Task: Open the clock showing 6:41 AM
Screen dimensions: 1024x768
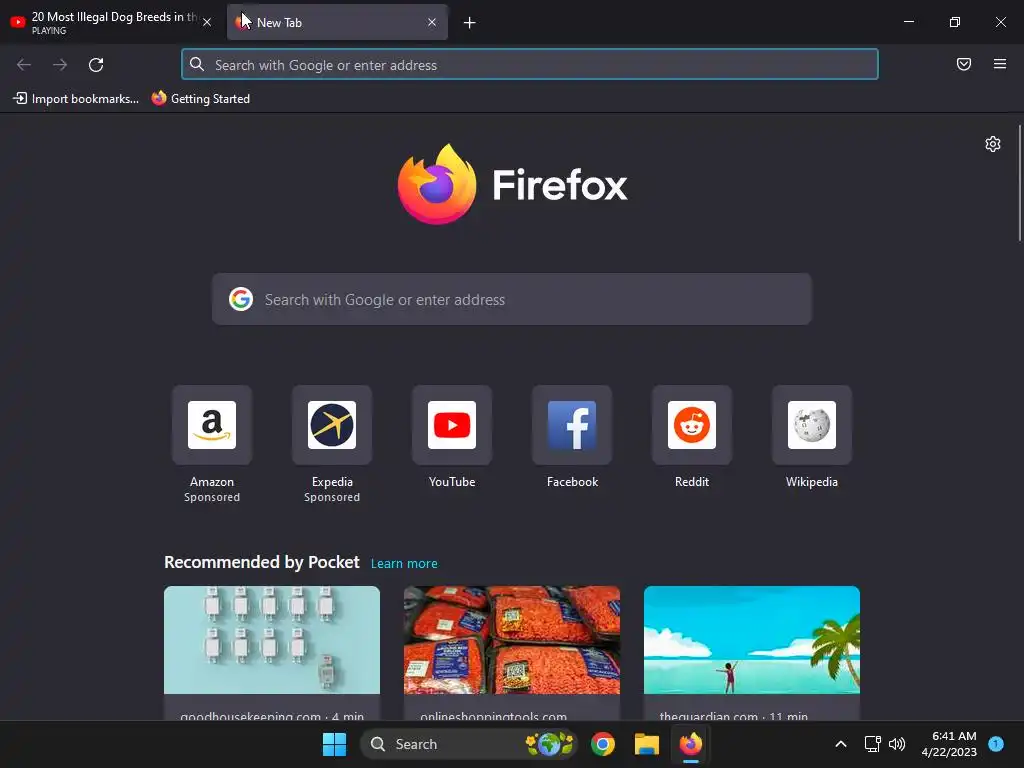Action: click(949, 744)
